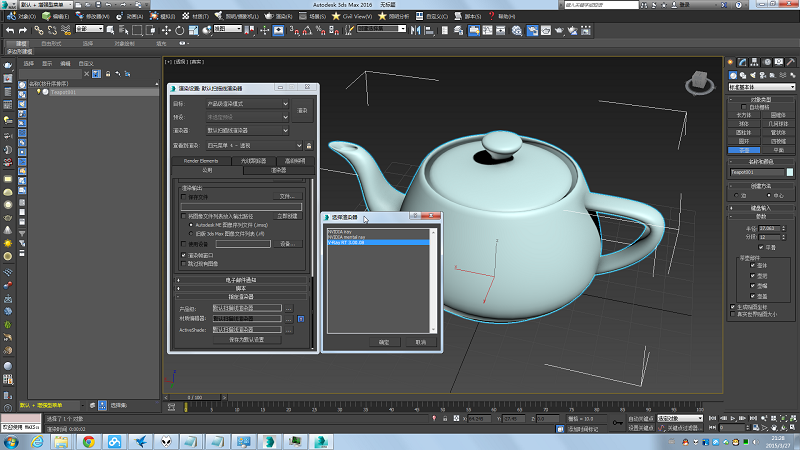Viewport: 800px width, 450px height.
Task: Expand the 电子邮件通知 rollout
Action: (x=241, y=279)
